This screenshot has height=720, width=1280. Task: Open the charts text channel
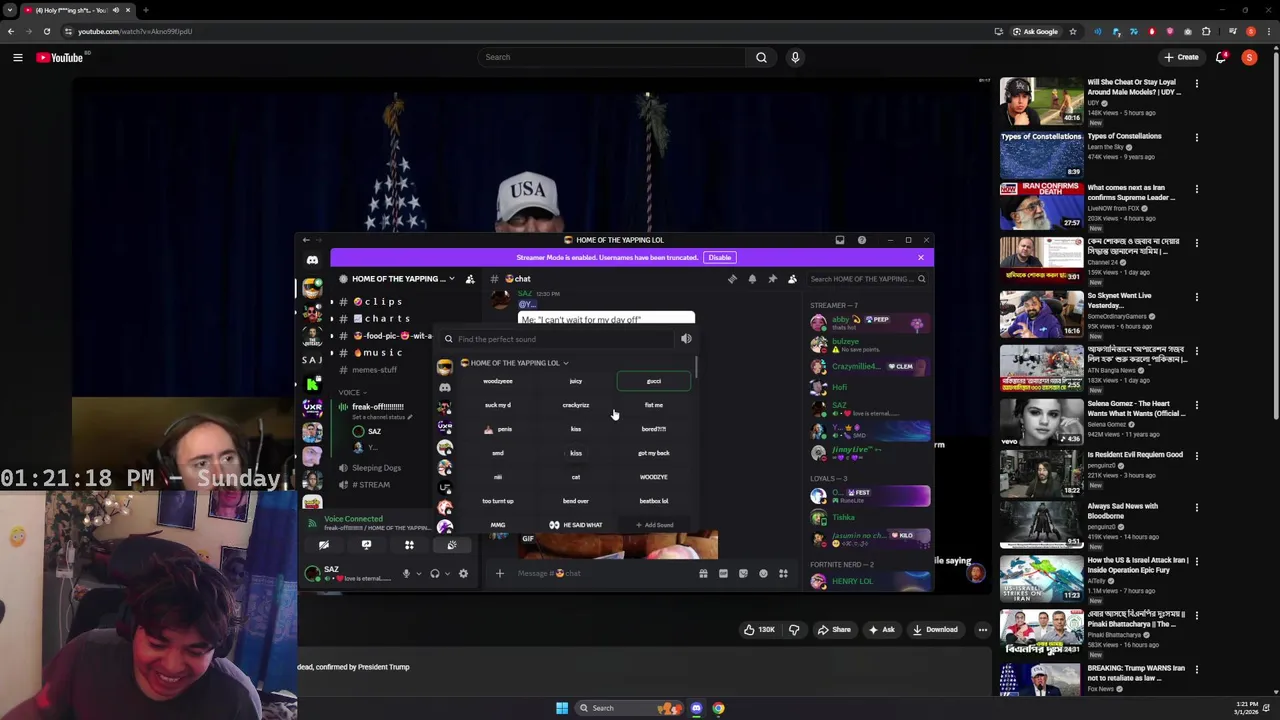[384, 319]
